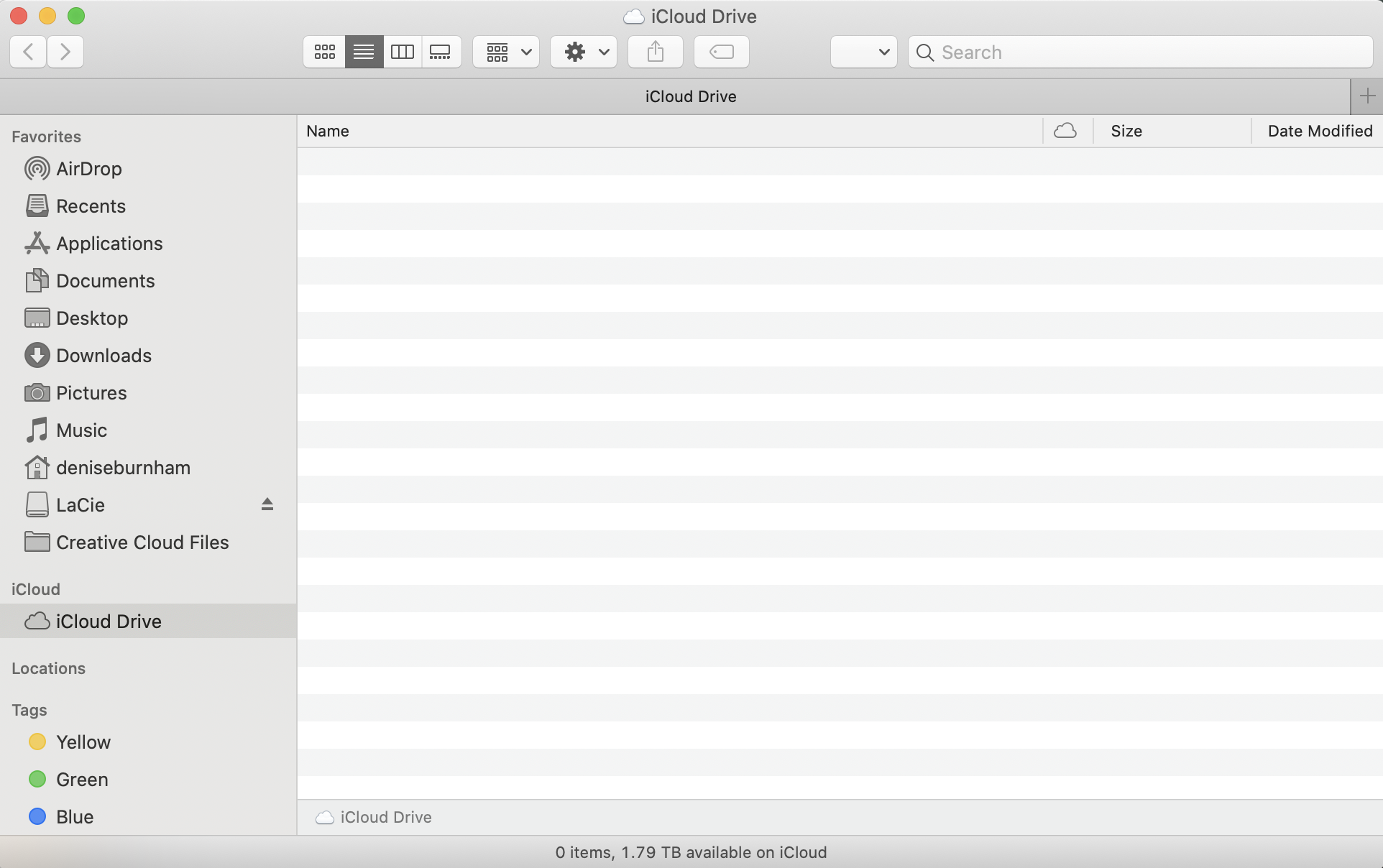
Task: Select the Yellow tag in sidebar
Action: 83,742
